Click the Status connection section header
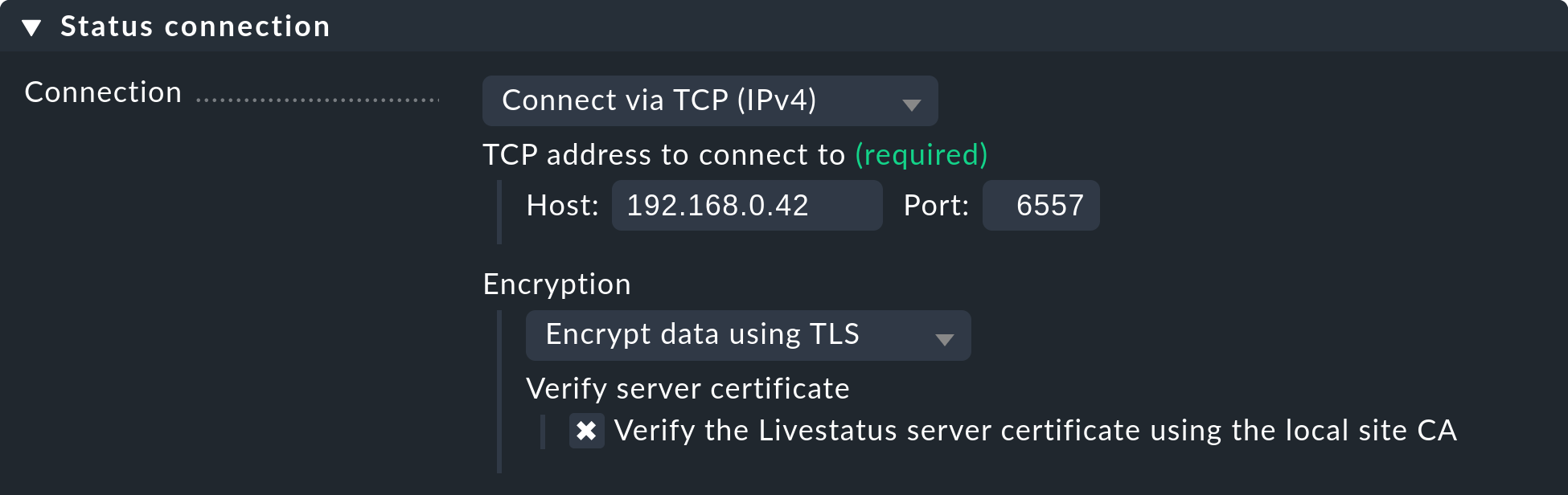 [x=194, y=26]
